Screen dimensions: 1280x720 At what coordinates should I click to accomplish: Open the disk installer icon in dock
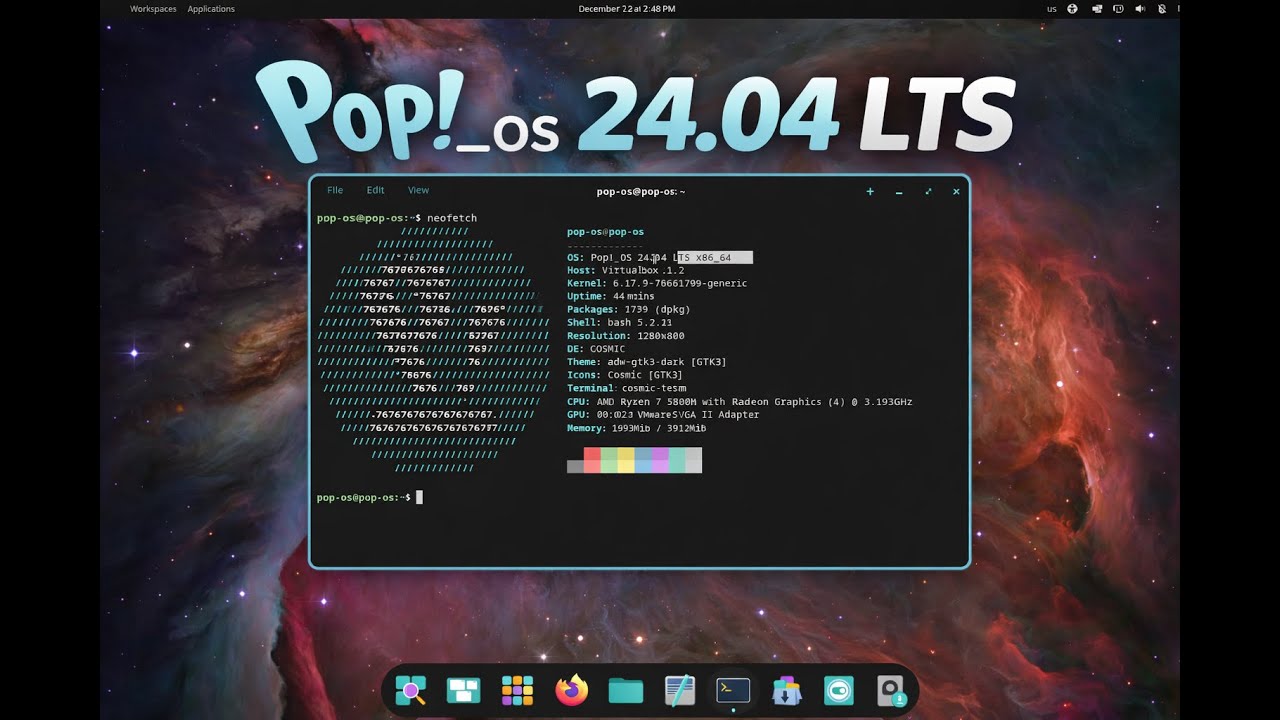coord(891,691)
